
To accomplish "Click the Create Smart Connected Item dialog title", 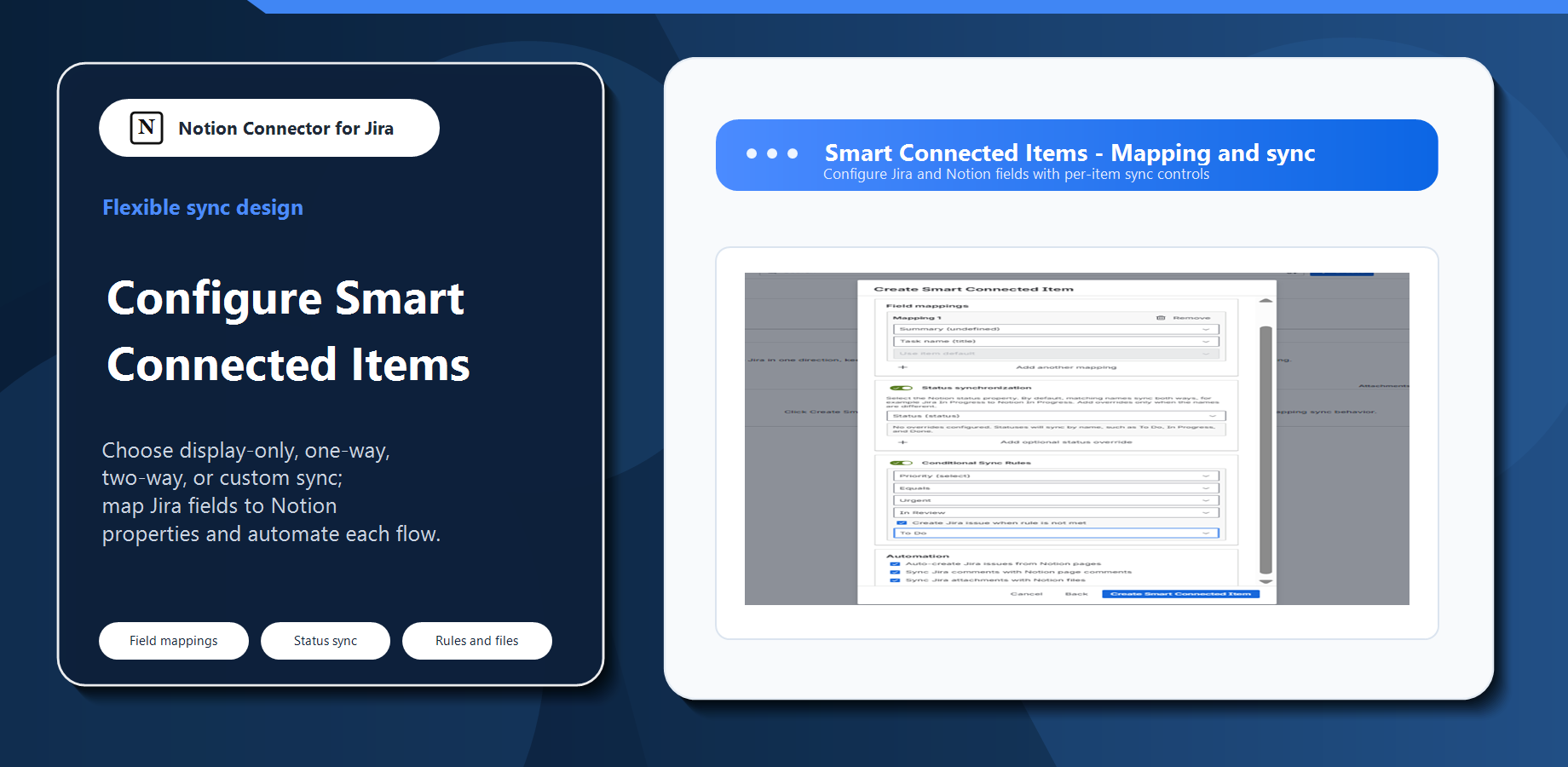I will (x=973, y=290).
